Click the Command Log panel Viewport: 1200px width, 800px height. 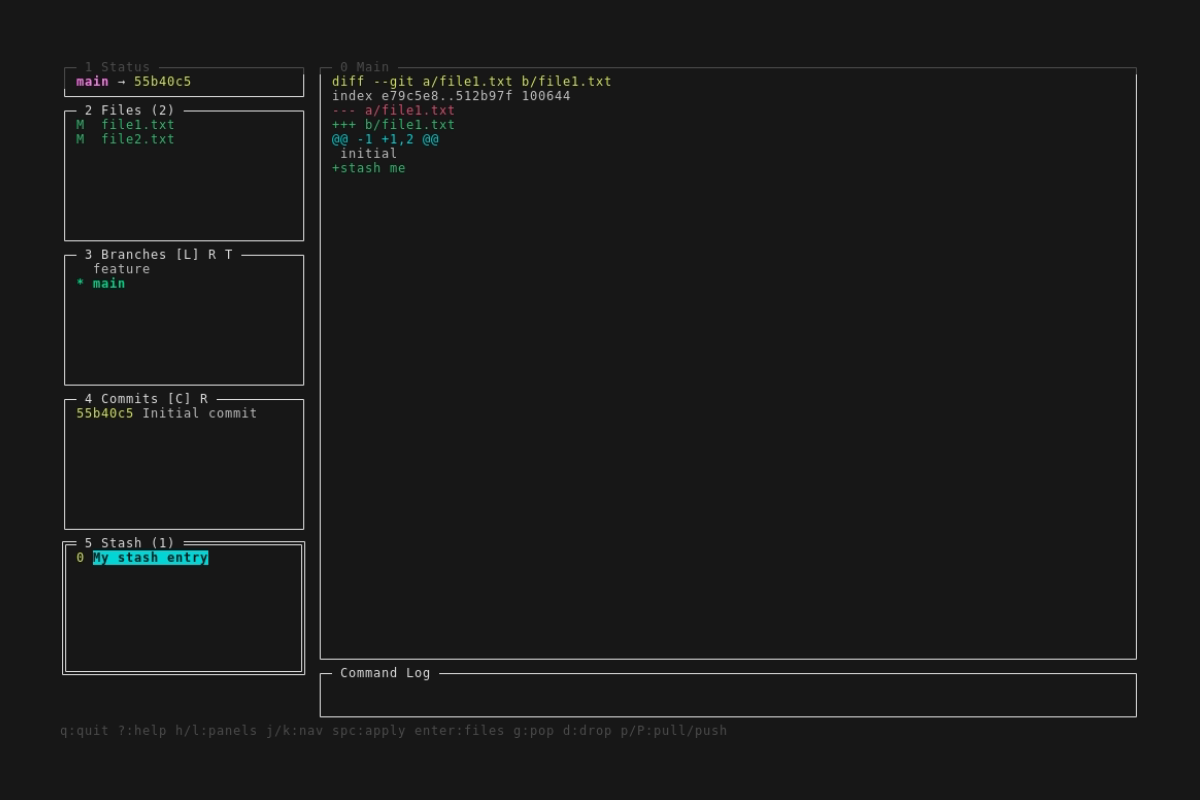pyautogui.click(x=727, y=695)
